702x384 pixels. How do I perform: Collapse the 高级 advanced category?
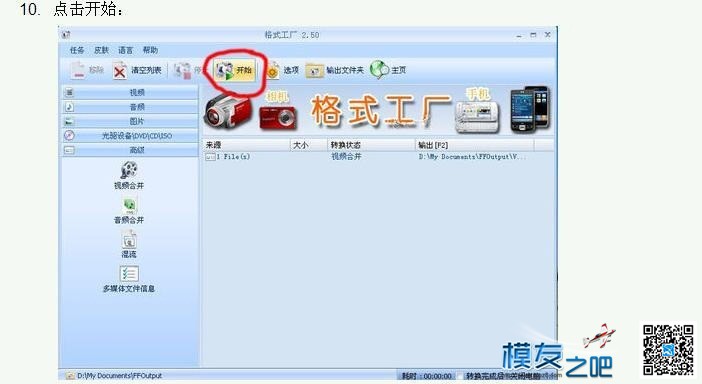pos(130,150)
